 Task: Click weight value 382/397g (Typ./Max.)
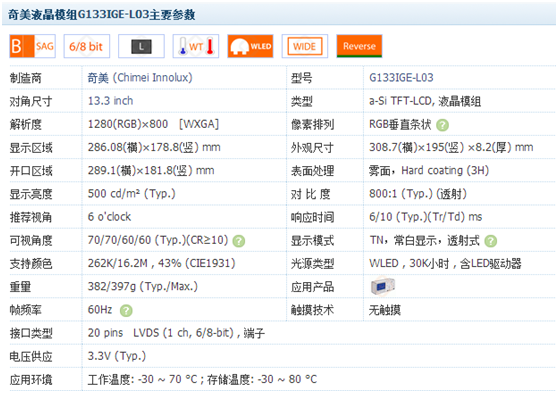(x=143, y=287)
